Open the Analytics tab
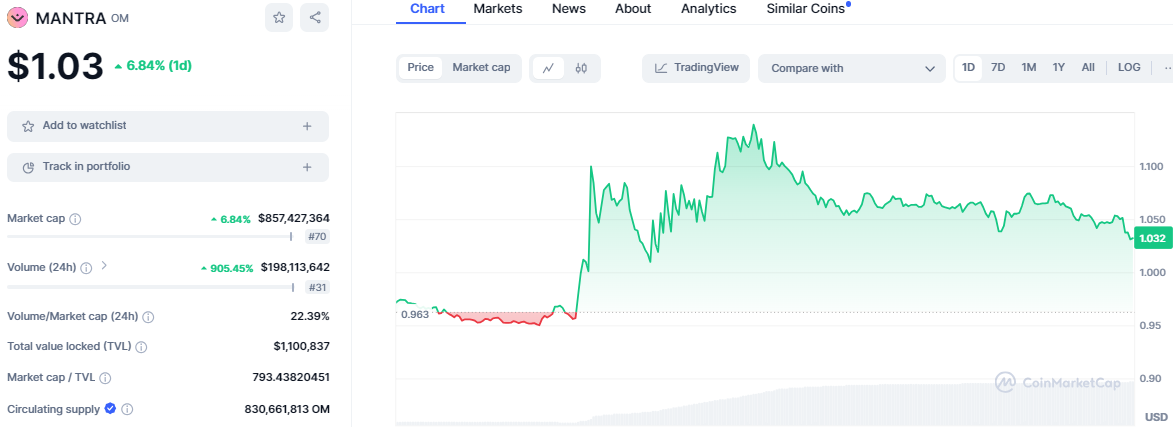Image resolution: width=1173 pixels, height=427 pixels. [x=708, y=9]
